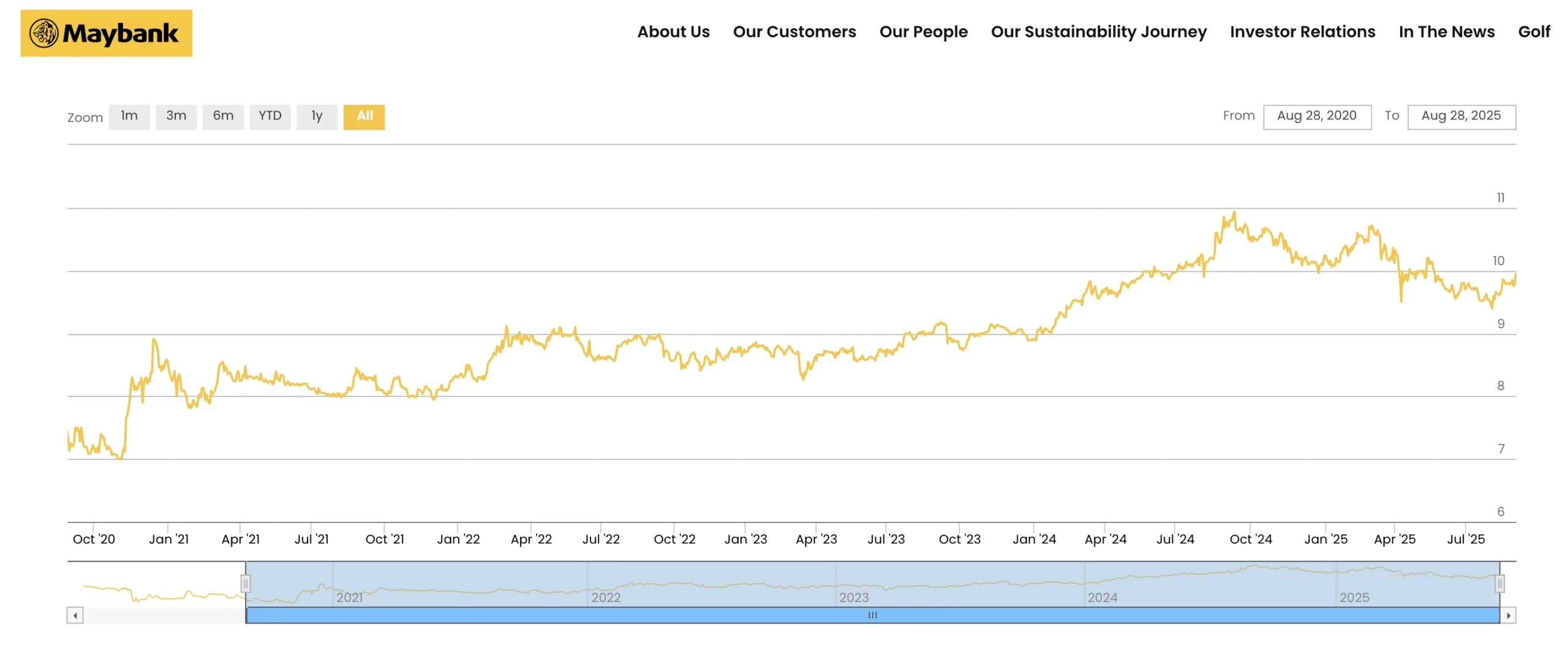
Task: Open Our Sustainability Journey menu
Action: (1098, 32)
